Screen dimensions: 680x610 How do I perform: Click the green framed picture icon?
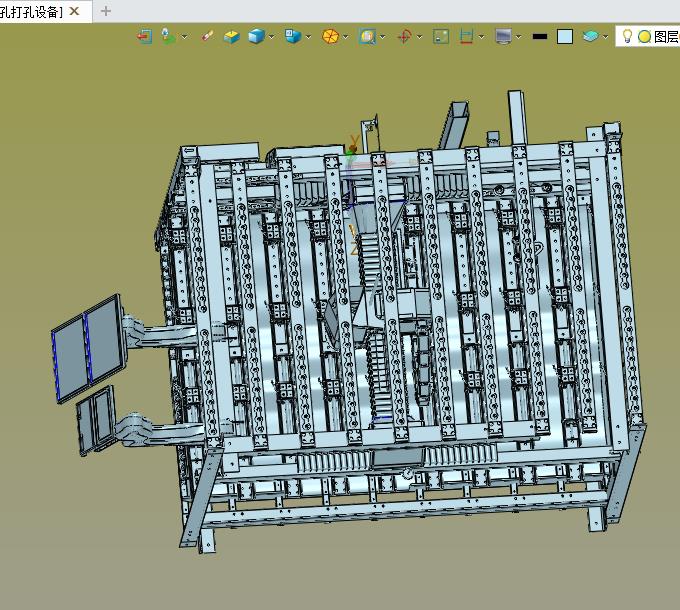(441, 36)
